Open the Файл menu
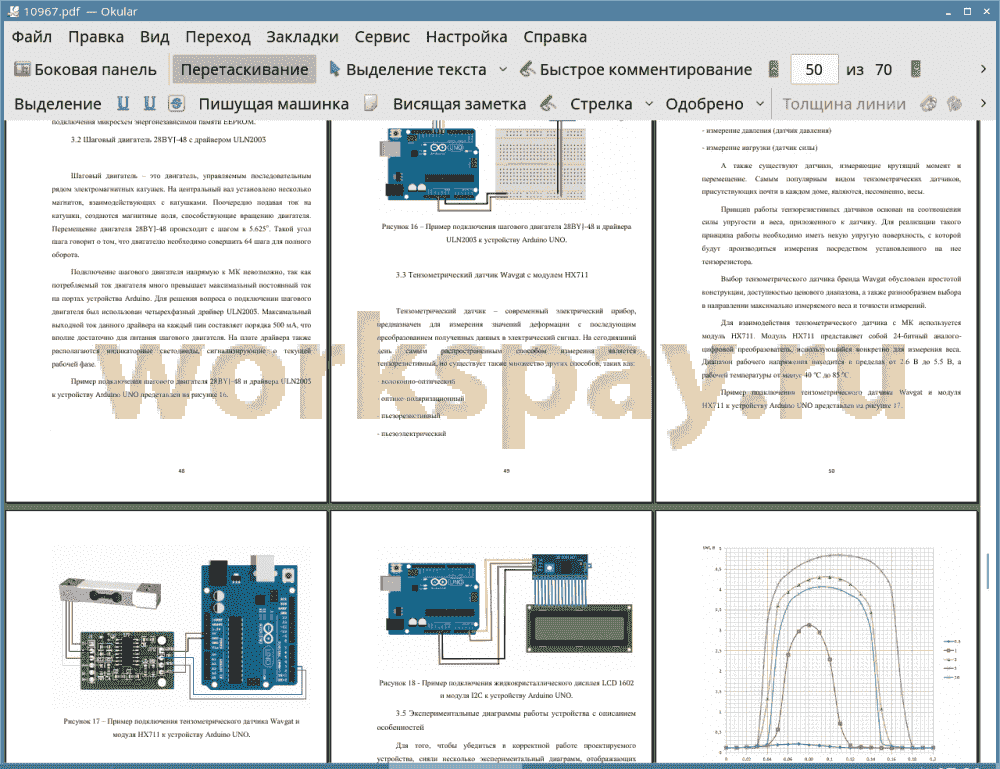The height and width of the screenshot is (769, 1000). [32, 37]
